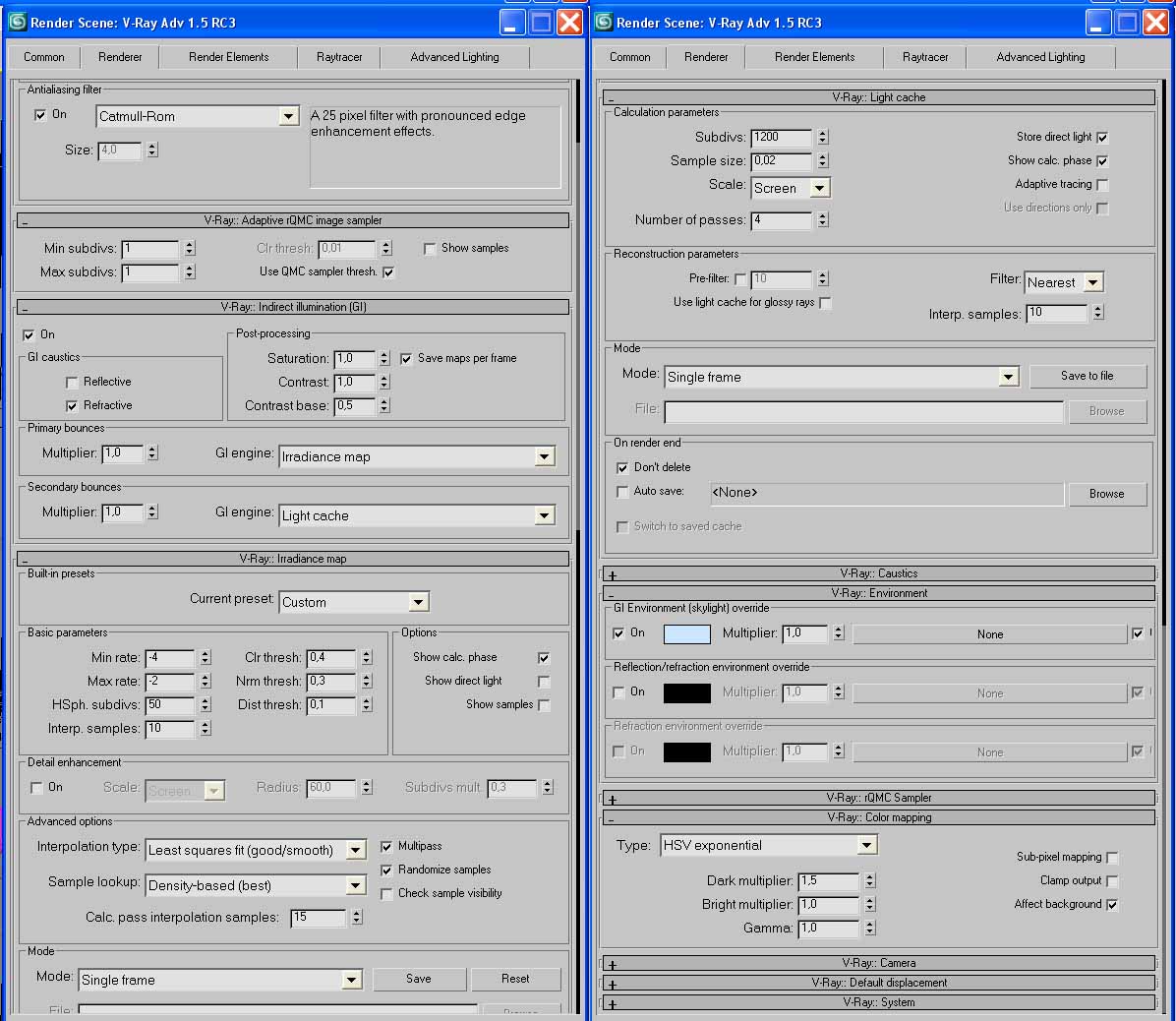Toggle the Antialiasing filter On checkbox
The height and width of the screenshot is (1021, 1176).
point(40,115)
